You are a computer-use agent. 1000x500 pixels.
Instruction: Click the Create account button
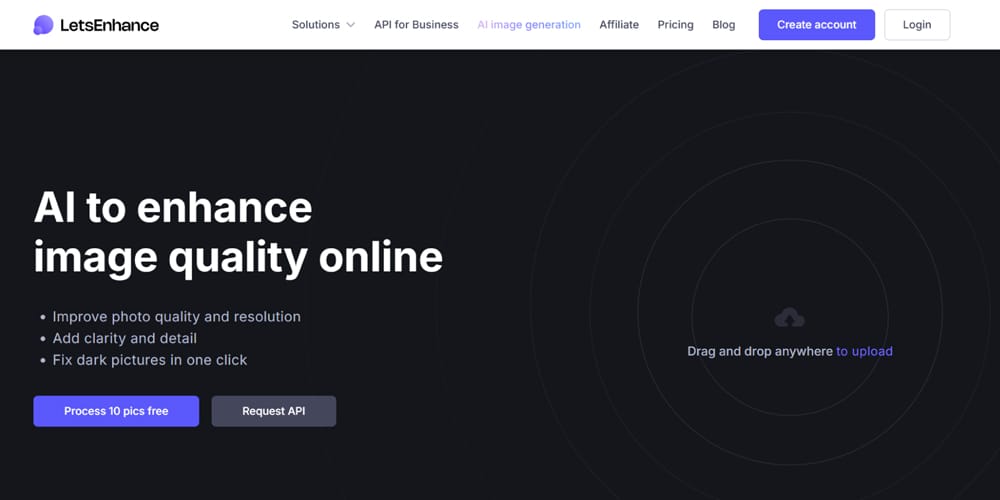click(816, 25)
